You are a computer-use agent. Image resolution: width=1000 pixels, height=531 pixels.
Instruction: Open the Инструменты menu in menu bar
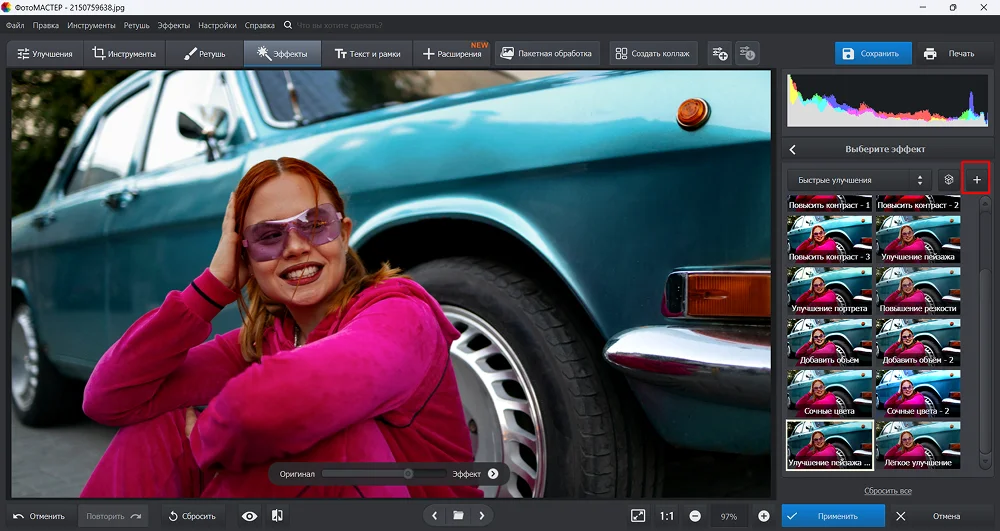(x=91, y=25)
